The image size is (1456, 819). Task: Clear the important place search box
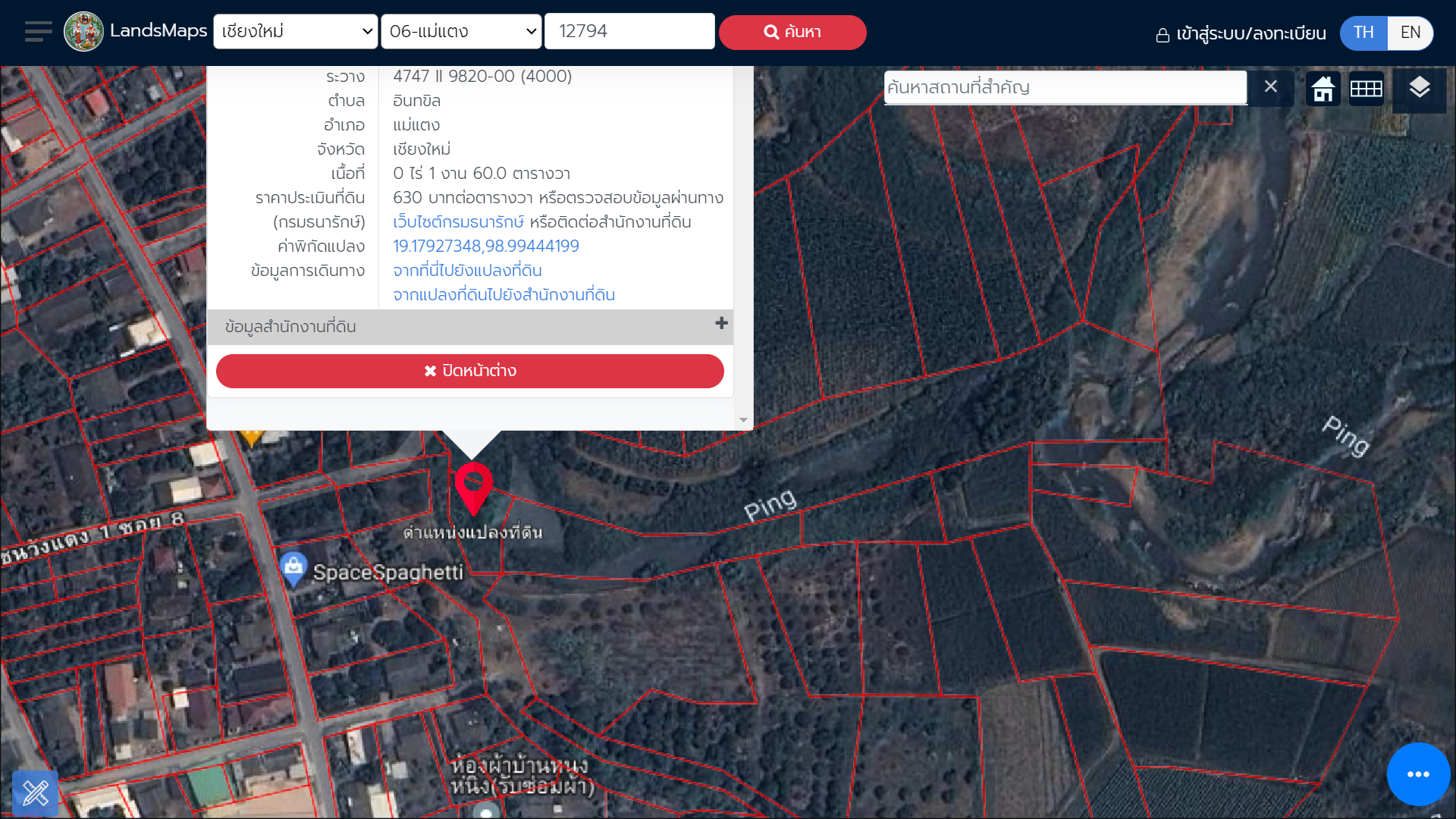point(1271,87)
